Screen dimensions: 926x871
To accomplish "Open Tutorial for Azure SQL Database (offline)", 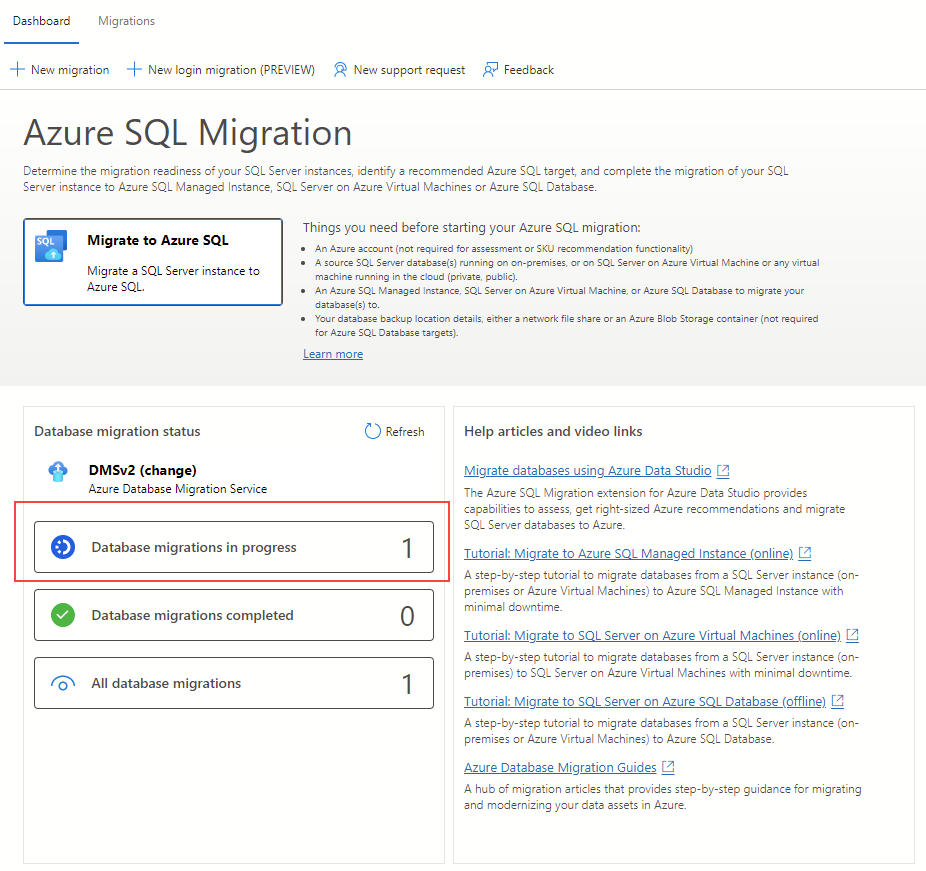I will tap(645, 702).
